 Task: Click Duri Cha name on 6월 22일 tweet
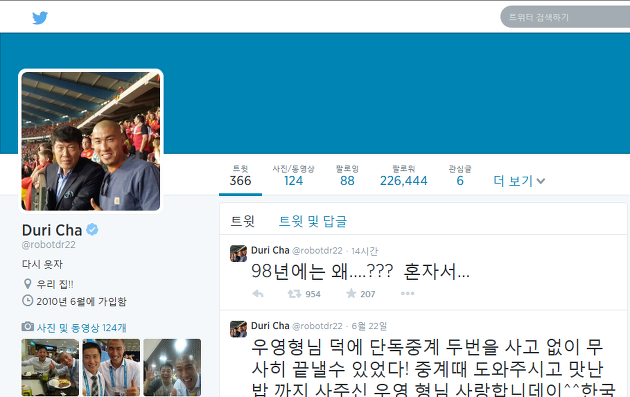pyautogui.click(x=270, y=325)
